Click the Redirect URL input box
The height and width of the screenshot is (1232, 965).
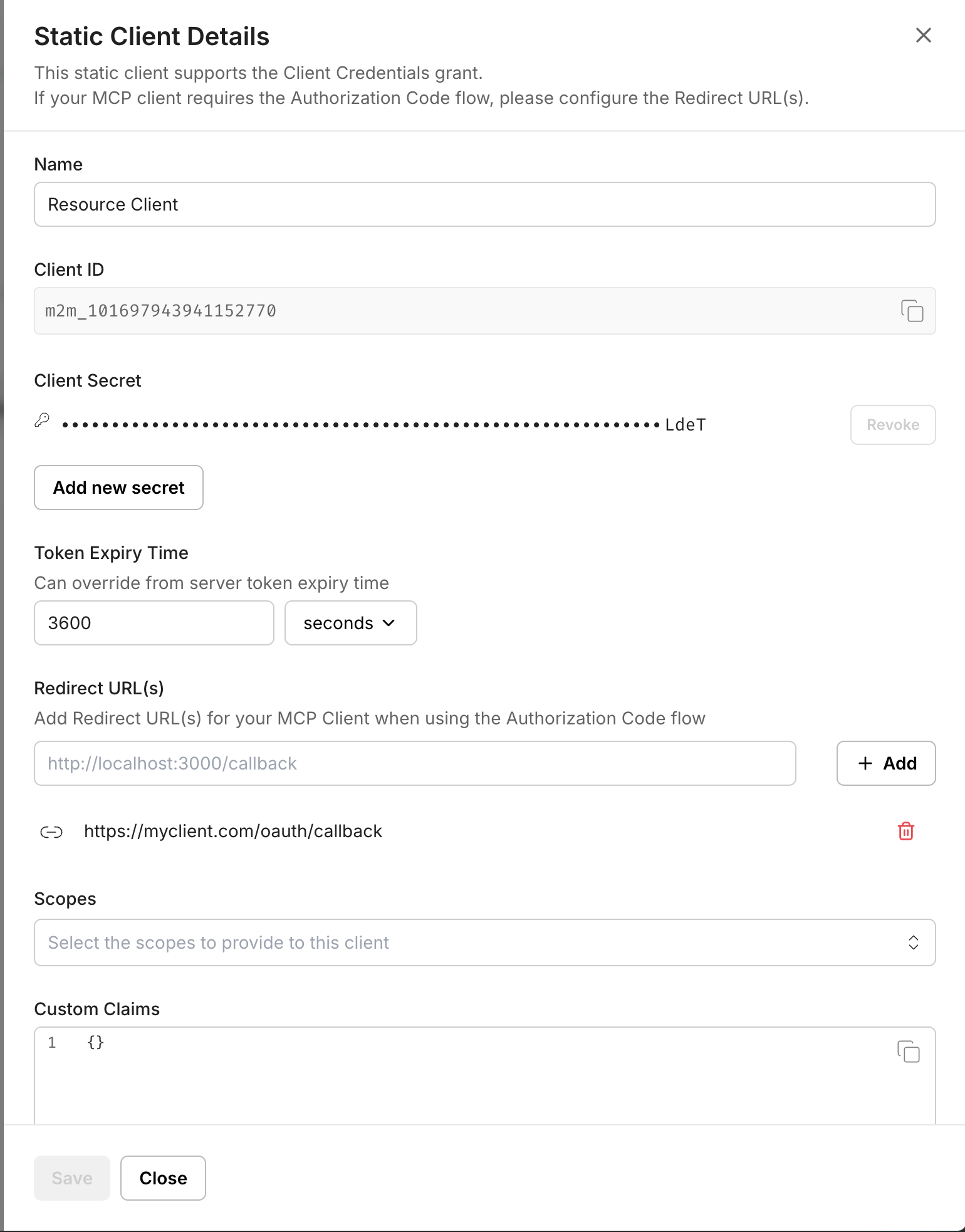click(415, 763)
